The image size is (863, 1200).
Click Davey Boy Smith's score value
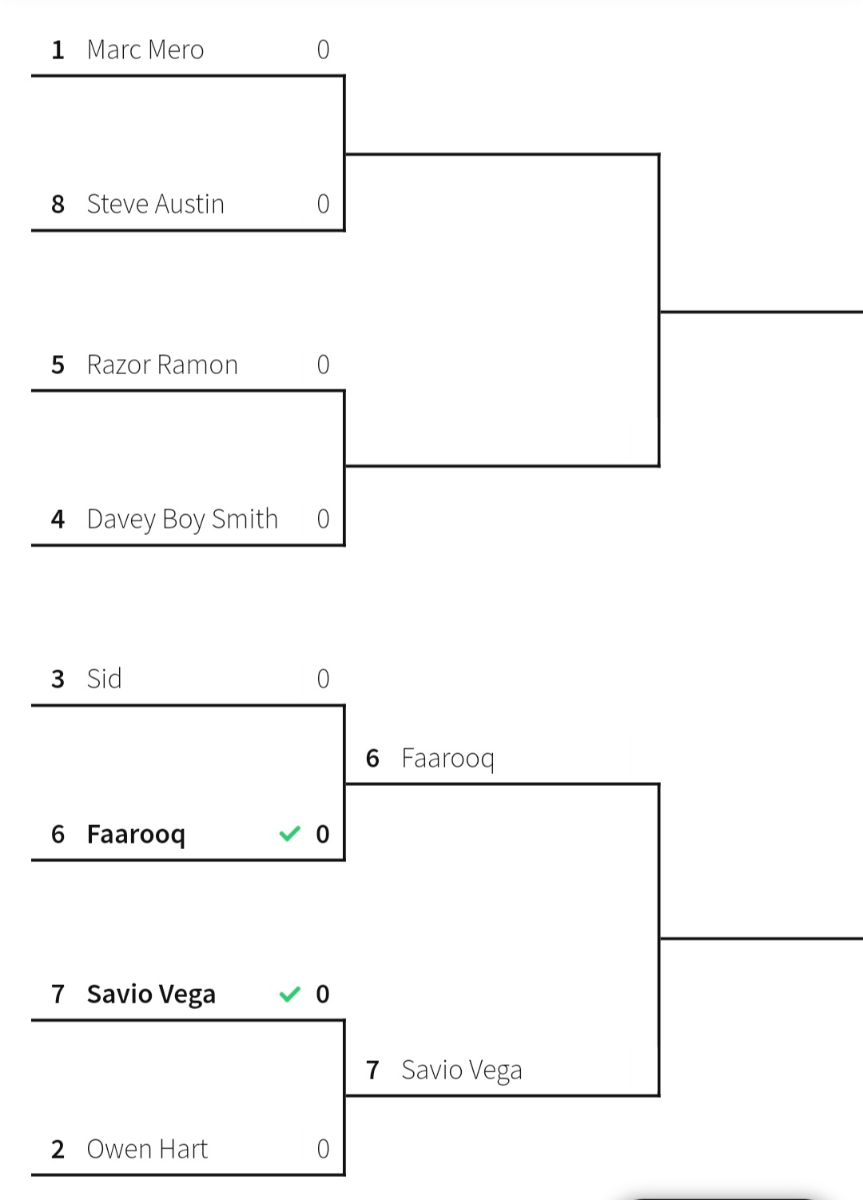pyautogui.click(x=323, y=519)
